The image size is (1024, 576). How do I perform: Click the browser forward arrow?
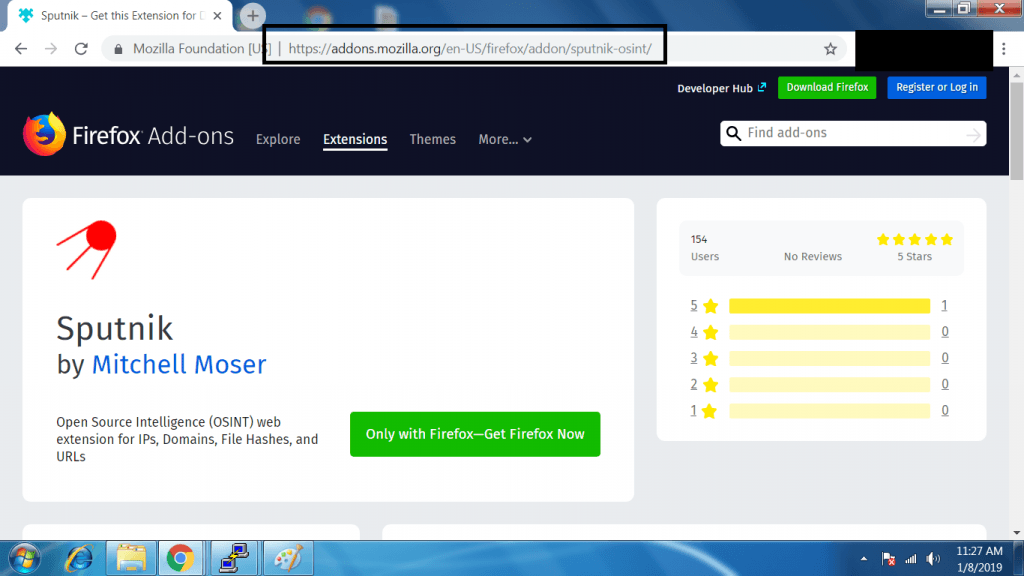tap(51, 49)
